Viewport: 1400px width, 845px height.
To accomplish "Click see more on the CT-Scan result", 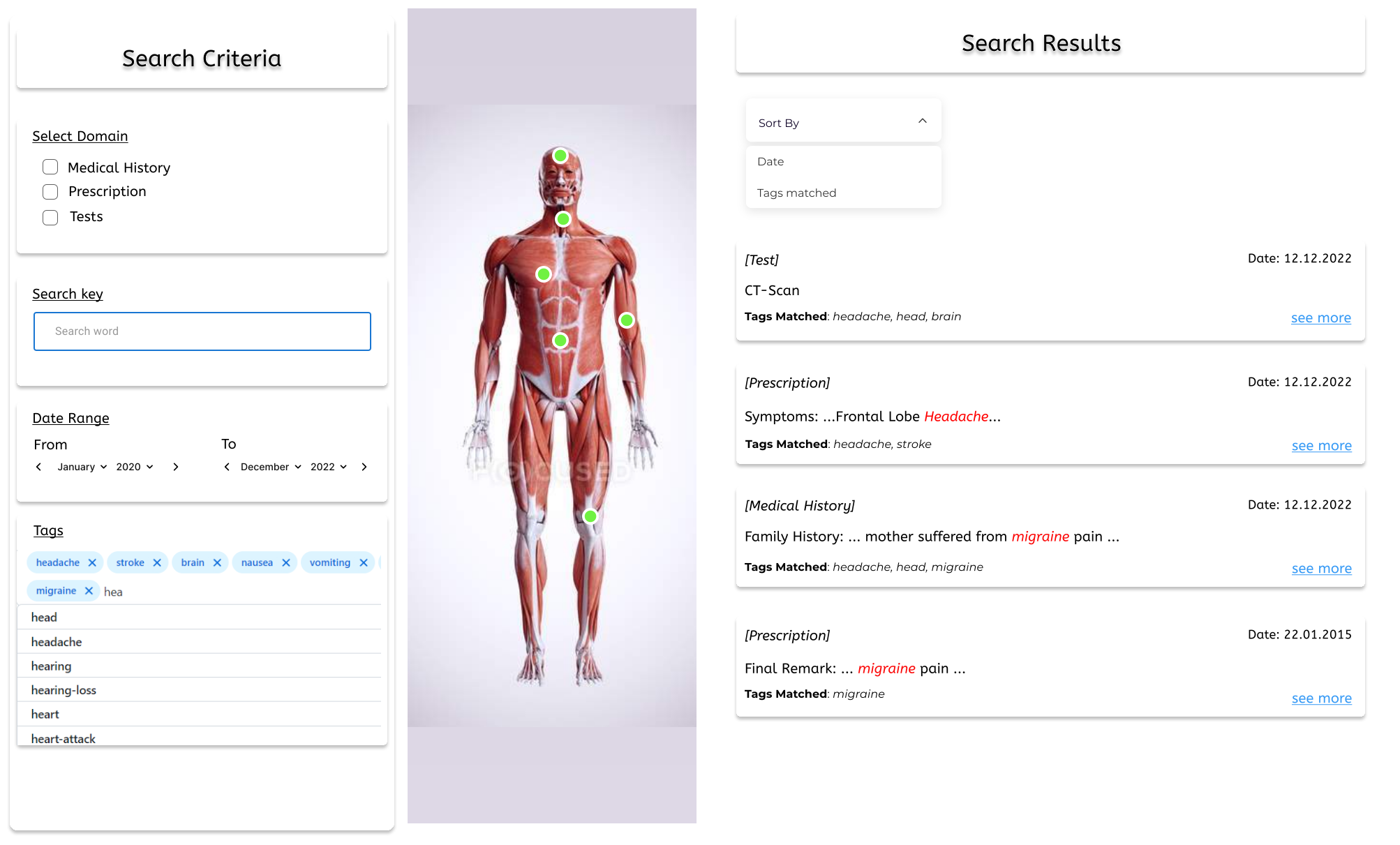I will tap(1320, 317).
